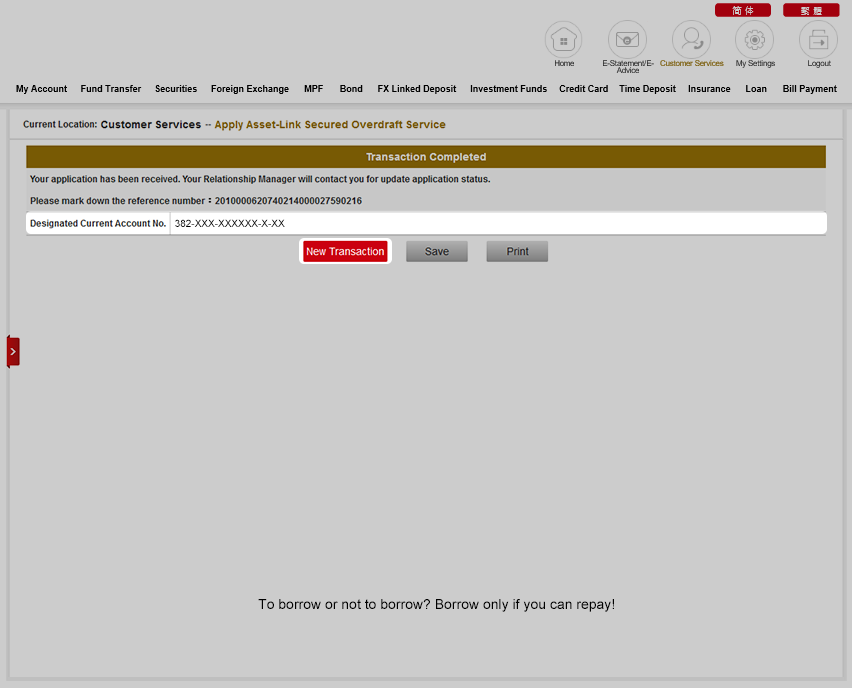Screen dimensions: 852x688
Task: Switch language to Simplified Chinese
Action: coord(742,10)
